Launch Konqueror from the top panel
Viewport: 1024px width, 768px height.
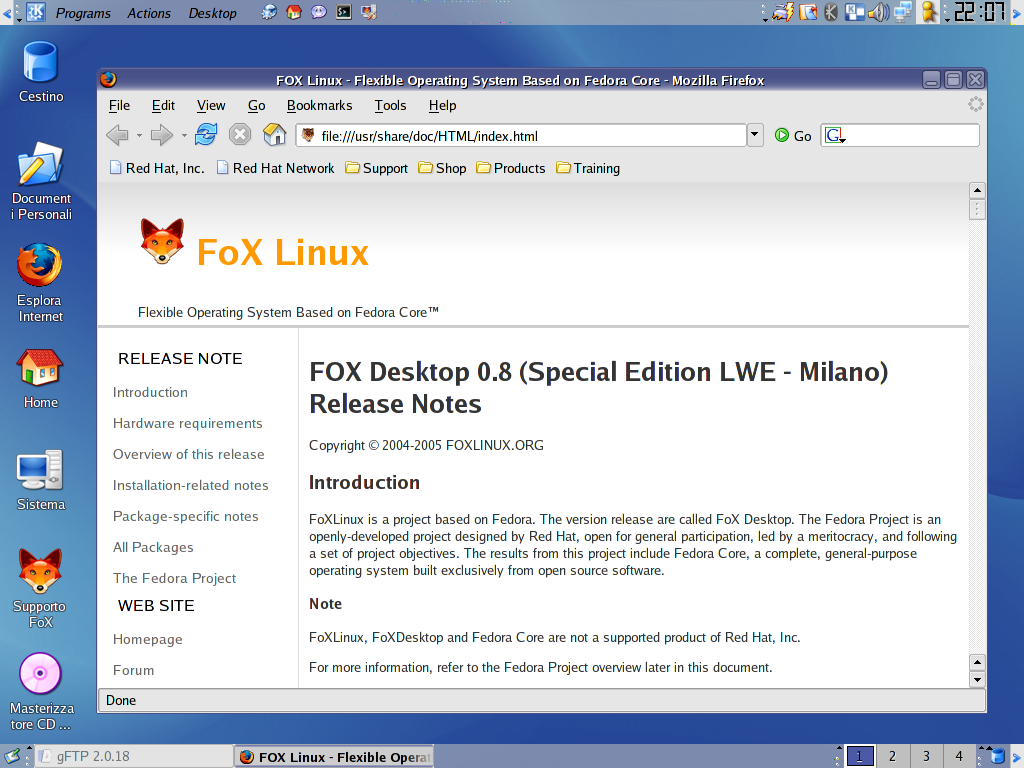(268, 12)
